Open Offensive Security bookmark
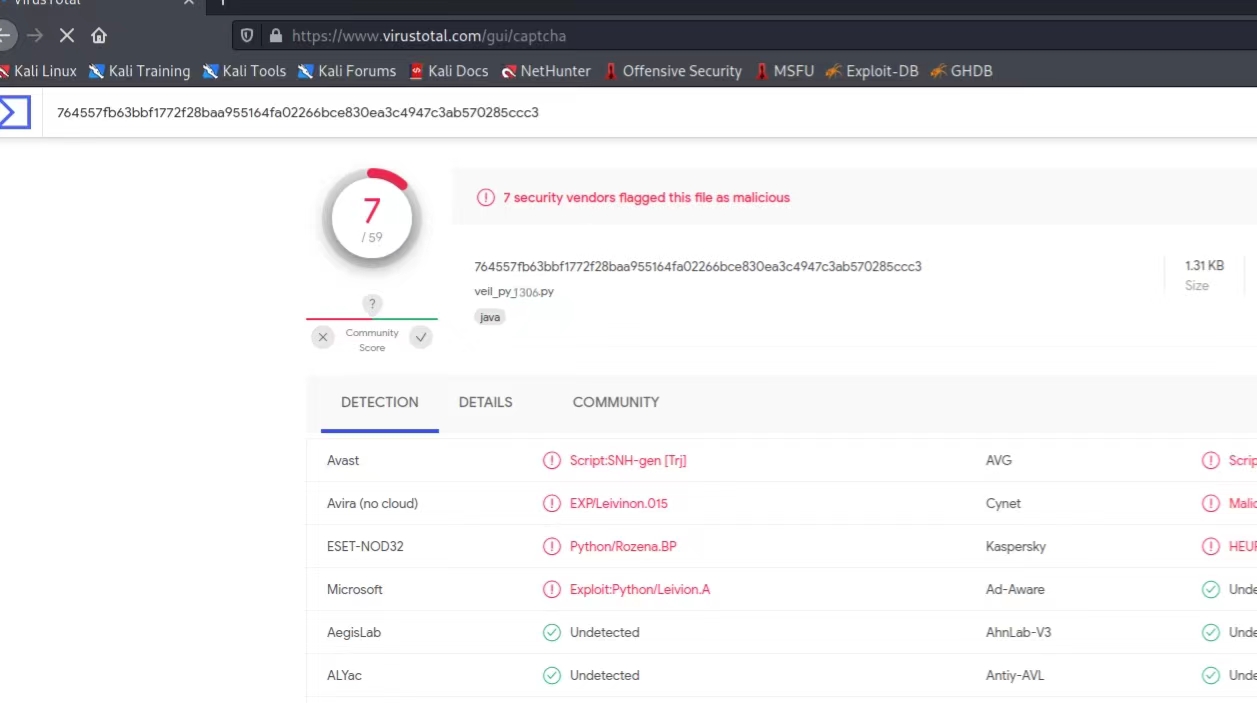Screen dimensions: 1257x703 point(673,71)
